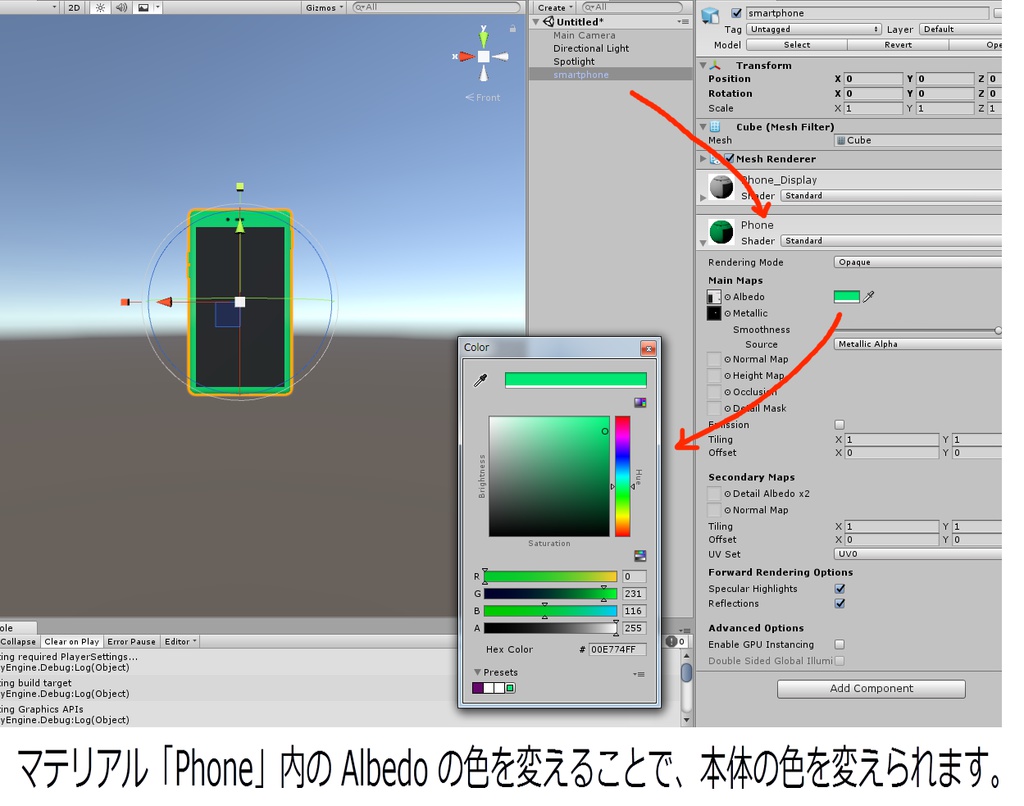Collapse the Transform component
Viewport: 1024px width, 806px height.
[x=705, y=64]
